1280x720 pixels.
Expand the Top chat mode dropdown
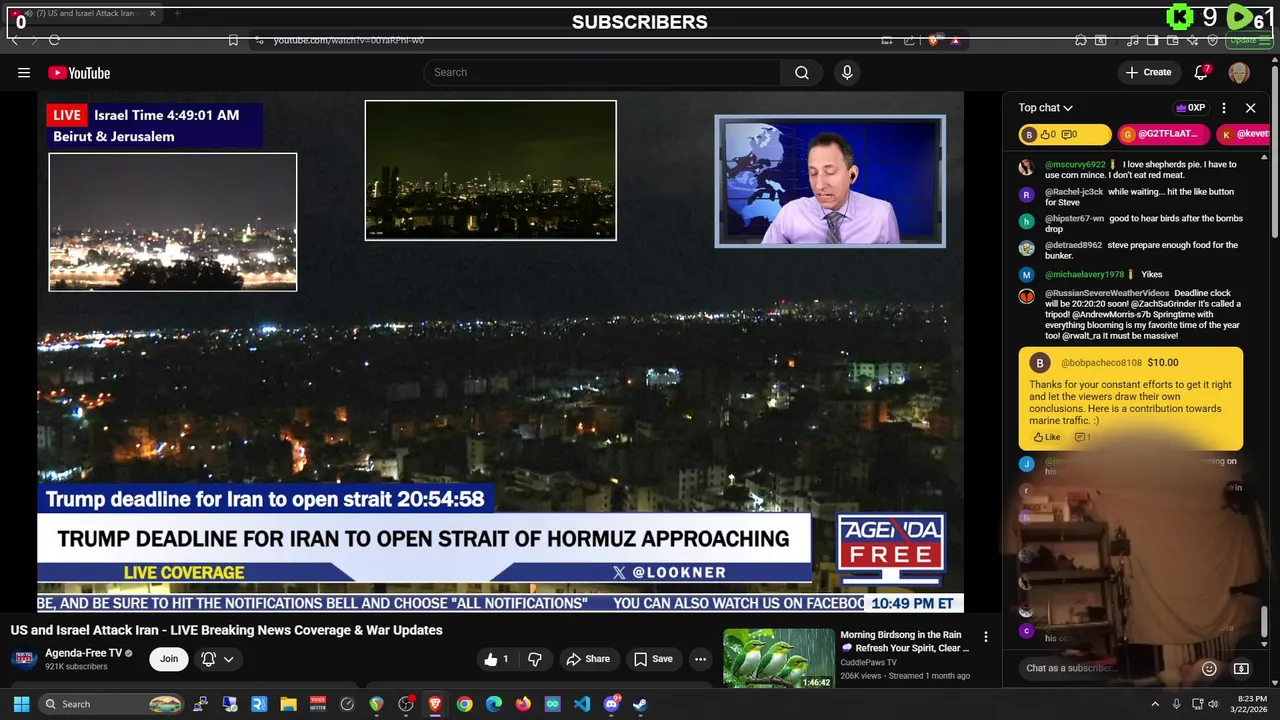click(1046, 108)
